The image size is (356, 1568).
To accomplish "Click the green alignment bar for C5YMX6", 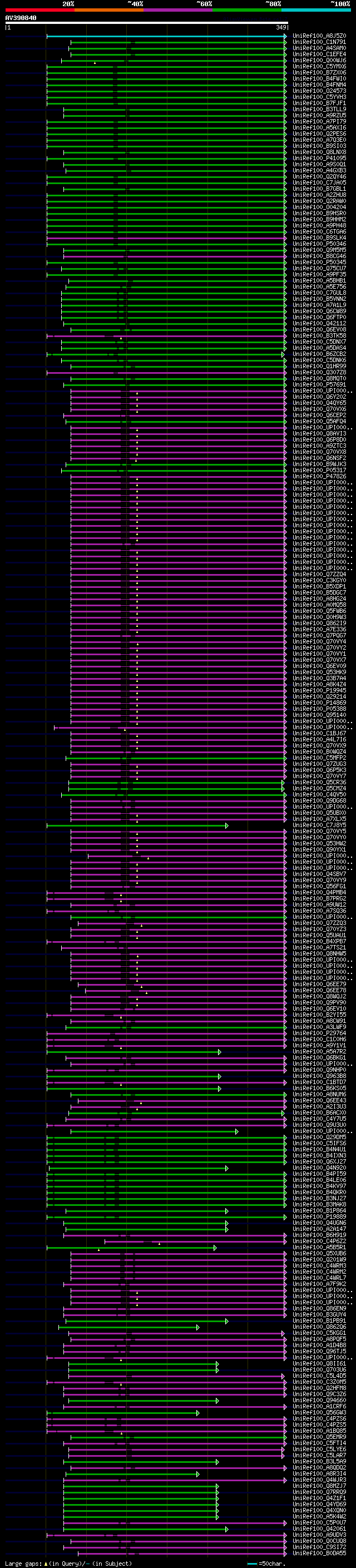I will 166,67.
